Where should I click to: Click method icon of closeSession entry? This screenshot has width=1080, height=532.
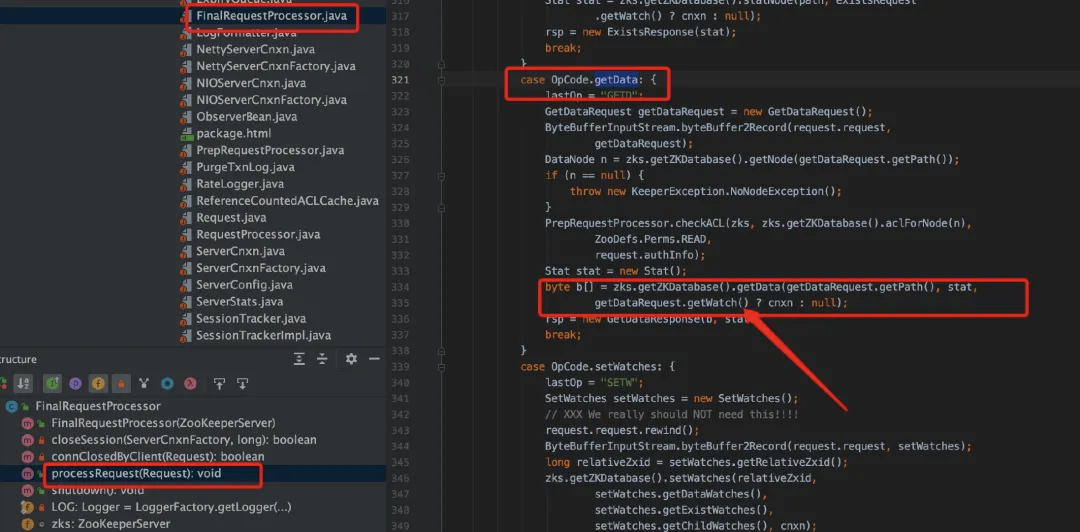pos(28,440)
